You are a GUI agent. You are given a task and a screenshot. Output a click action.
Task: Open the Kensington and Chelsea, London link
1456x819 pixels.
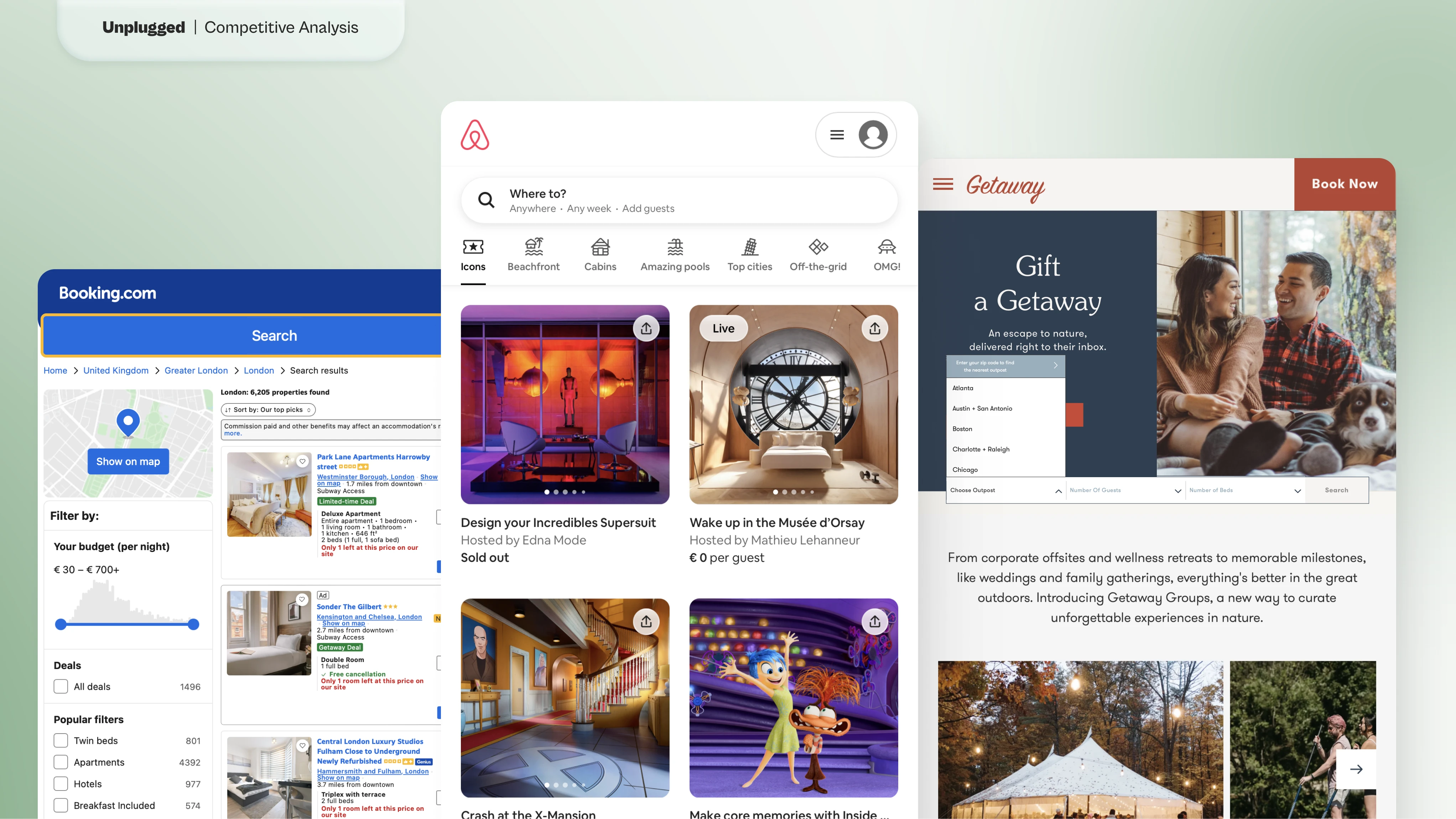(x=369, y=617)
